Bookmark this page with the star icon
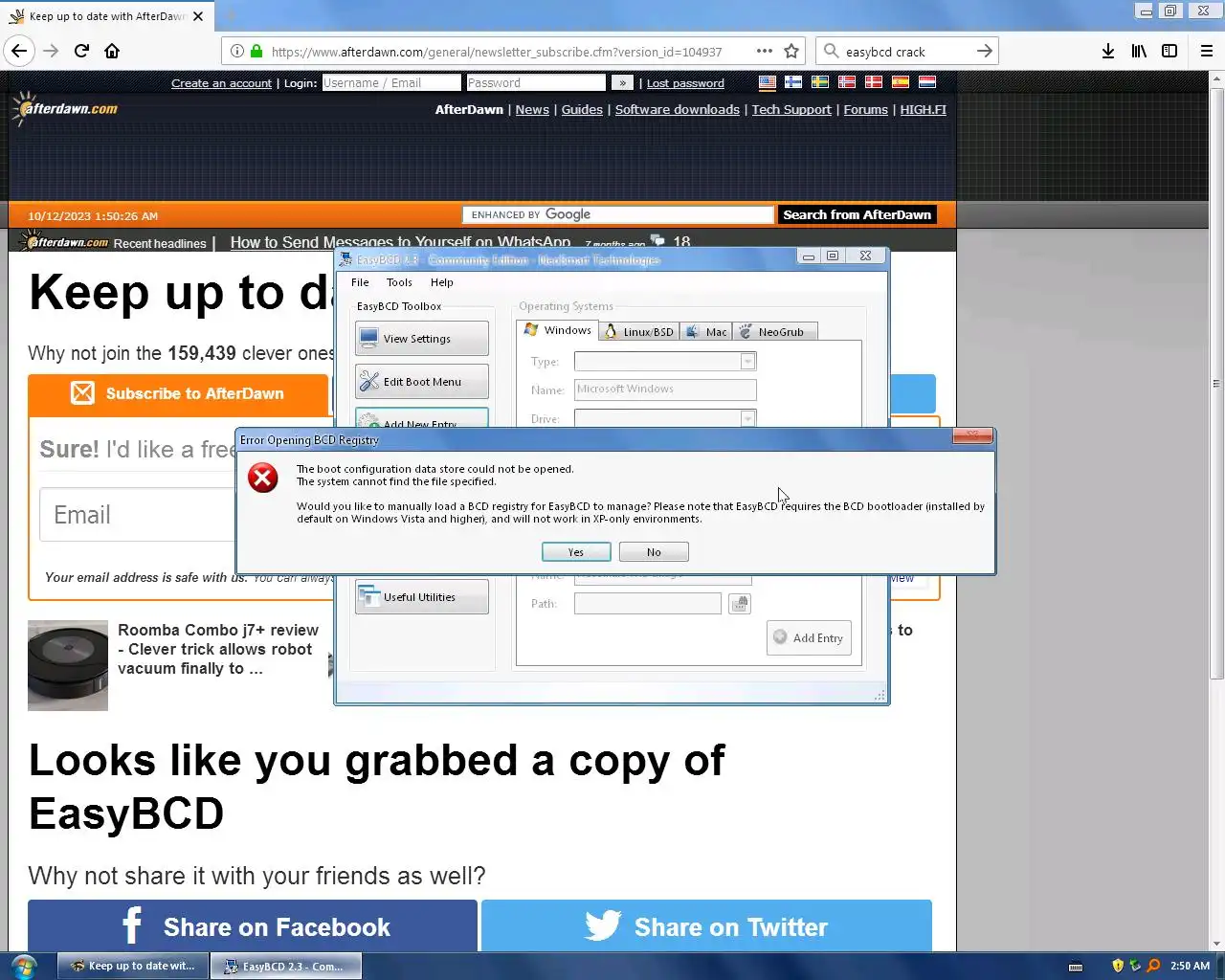Viewport: 1225px width, 980px height. 791,52
